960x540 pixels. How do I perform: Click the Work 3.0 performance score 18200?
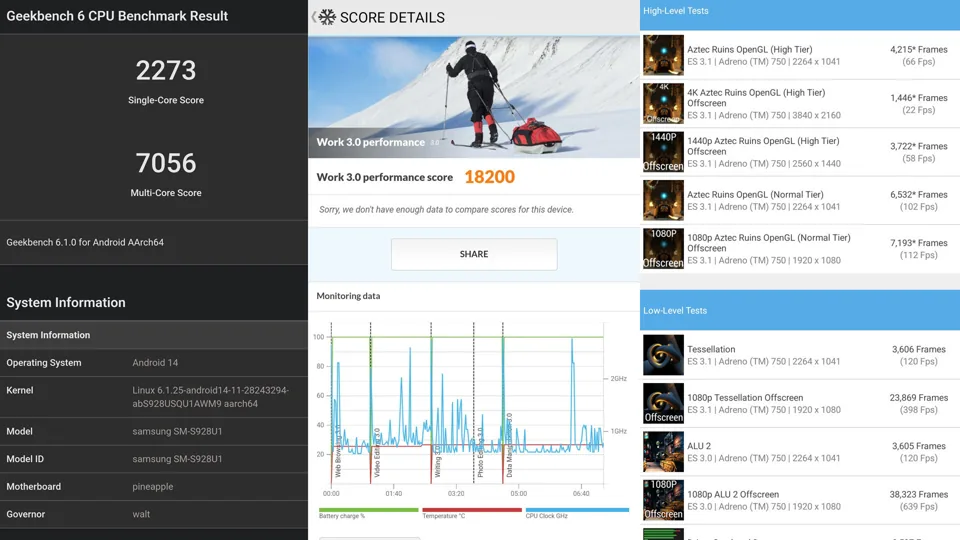489,177
